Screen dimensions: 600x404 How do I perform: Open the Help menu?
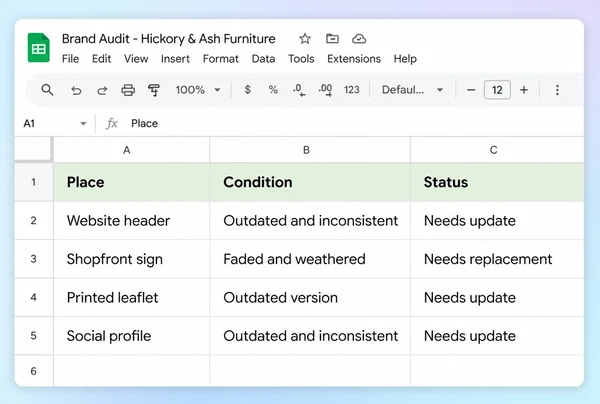click(x=405, y=59)
